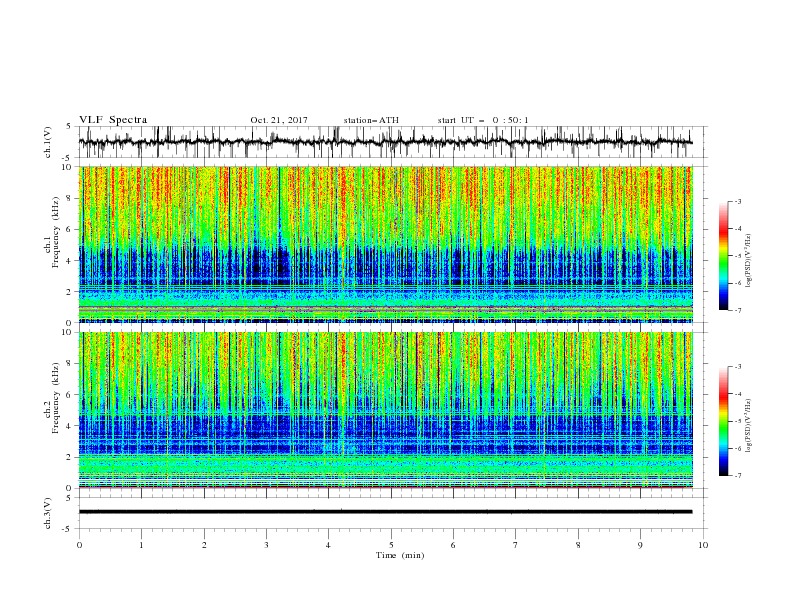
Task: Click the "Time (min)" axis label
Action: 400,555
